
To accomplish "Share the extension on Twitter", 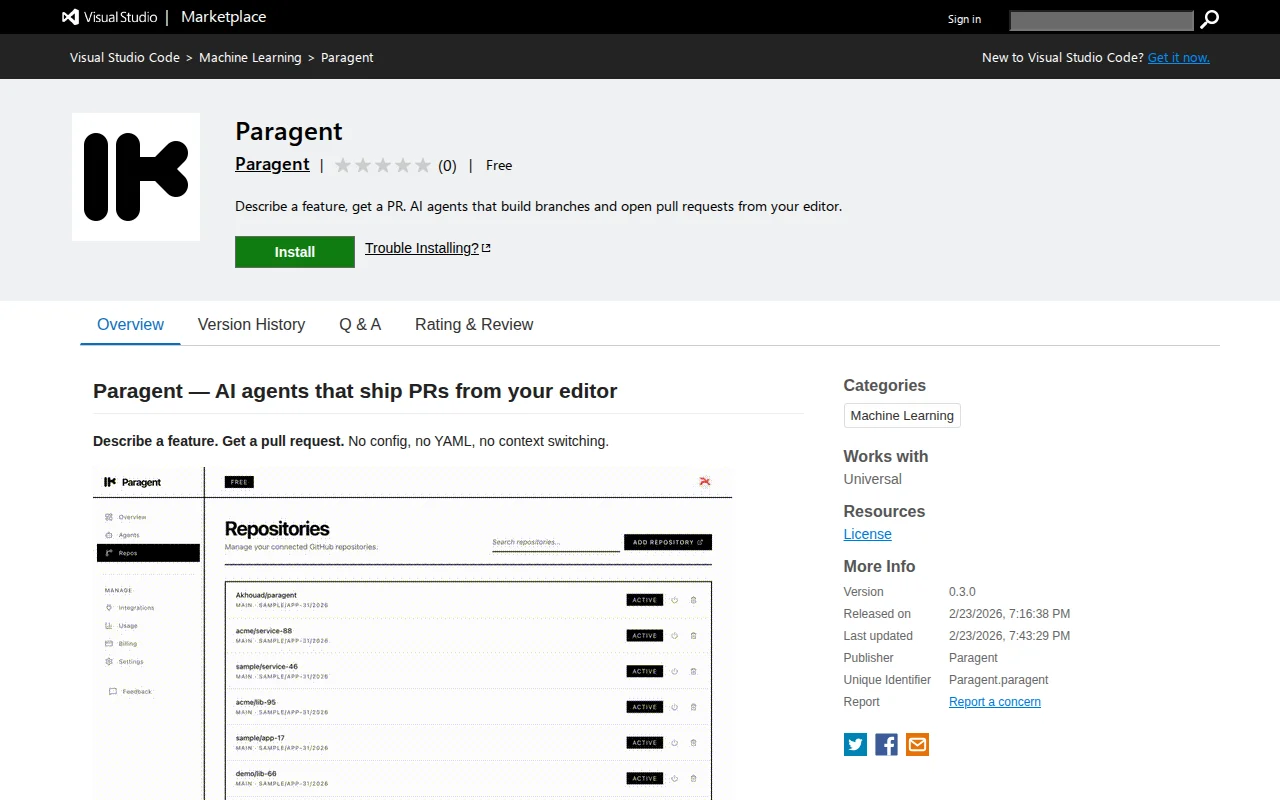I will (x=855, y=744).
